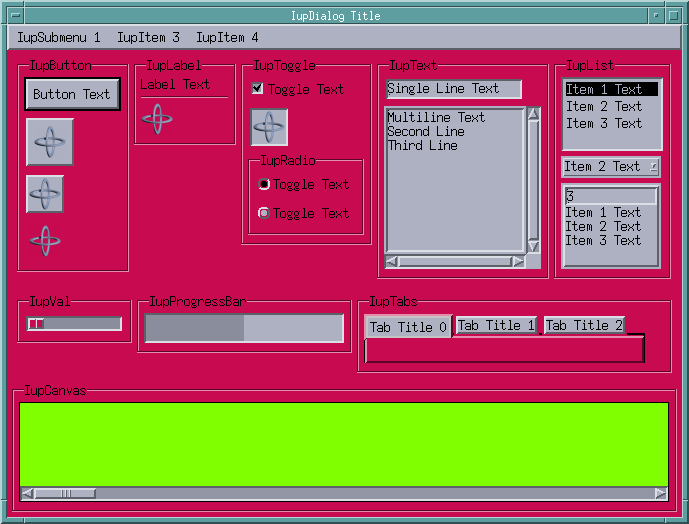Click the green IupCanvas area
The height and width of the screenshot is (524, 689).
[x=344, y=444]
